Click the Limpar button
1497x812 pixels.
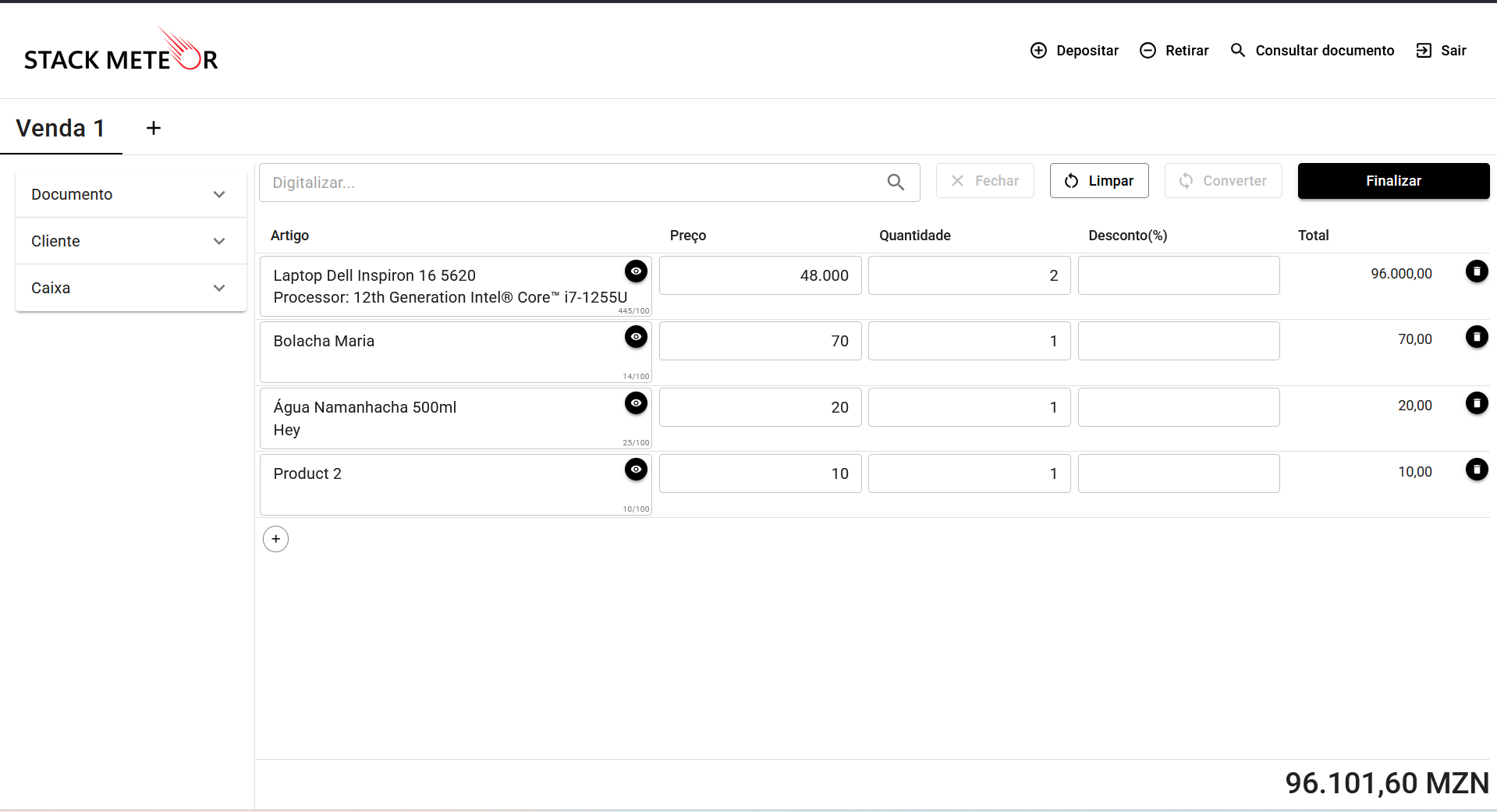[1099, 181]
